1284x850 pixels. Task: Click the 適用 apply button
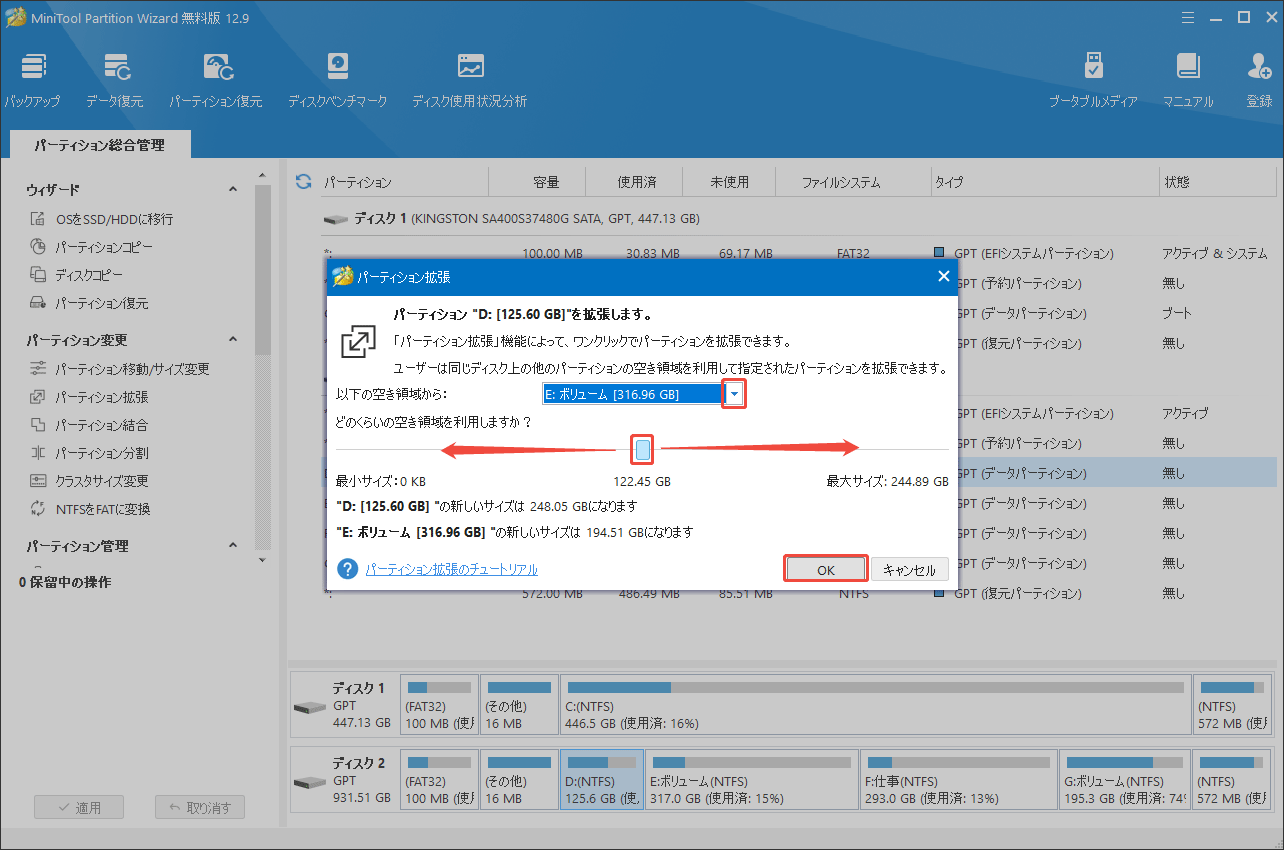point(79,807)
